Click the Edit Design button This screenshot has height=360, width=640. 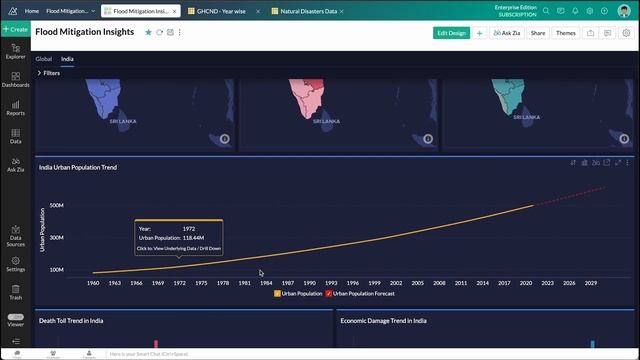pyautogui.click(x=451, y=33)
